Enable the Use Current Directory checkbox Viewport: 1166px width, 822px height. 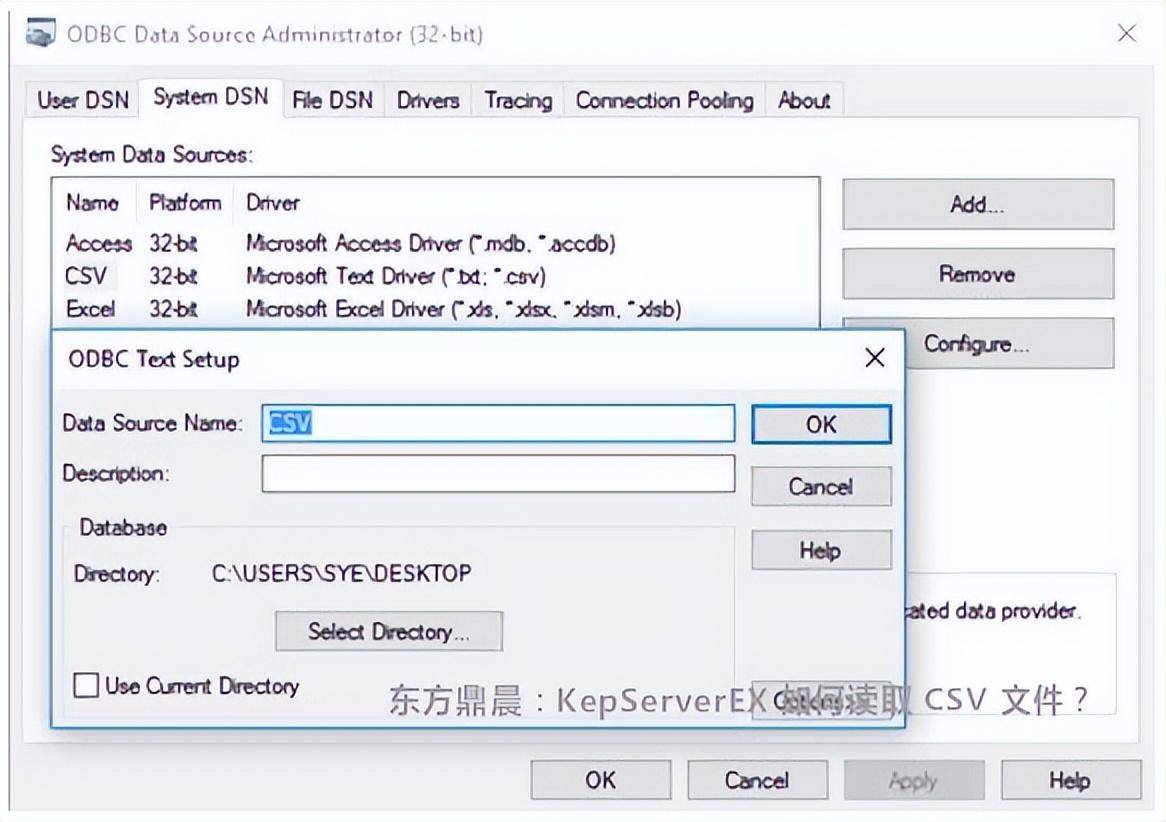pyautogui.click(x=86, y=685)
